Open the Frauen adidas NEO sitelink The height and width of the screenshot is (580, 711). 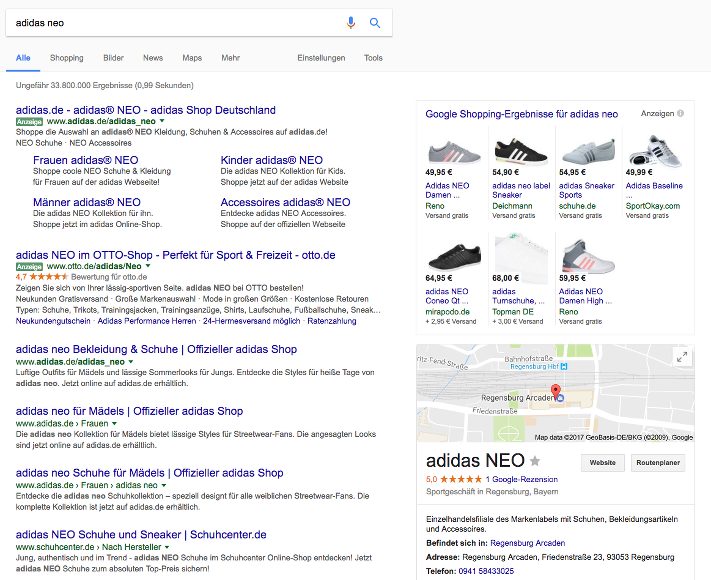[x=86, y=160]
